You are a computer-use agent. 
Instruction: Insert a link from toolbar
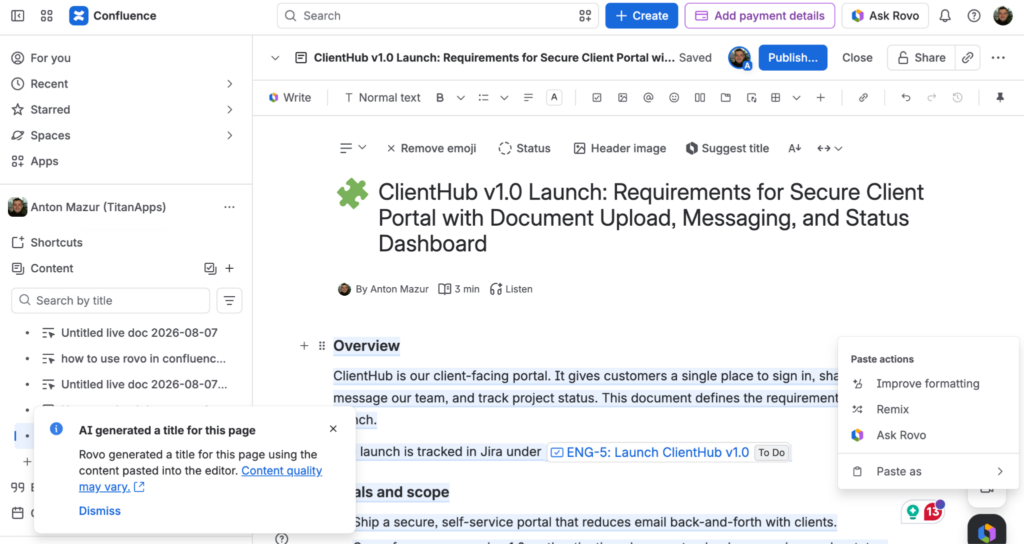coord(863,97)
